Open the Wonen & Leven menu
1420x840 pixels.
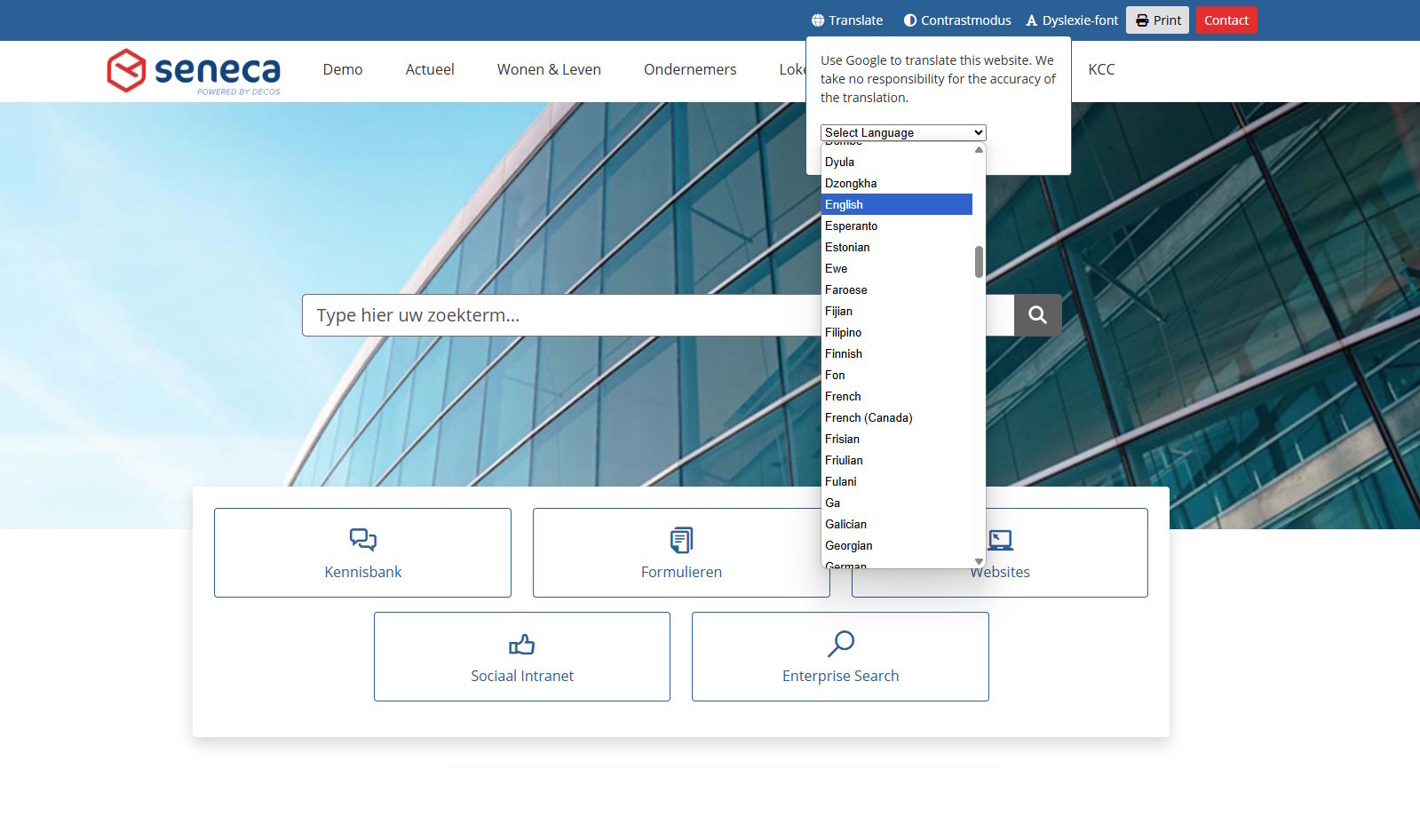pos(549,69)
